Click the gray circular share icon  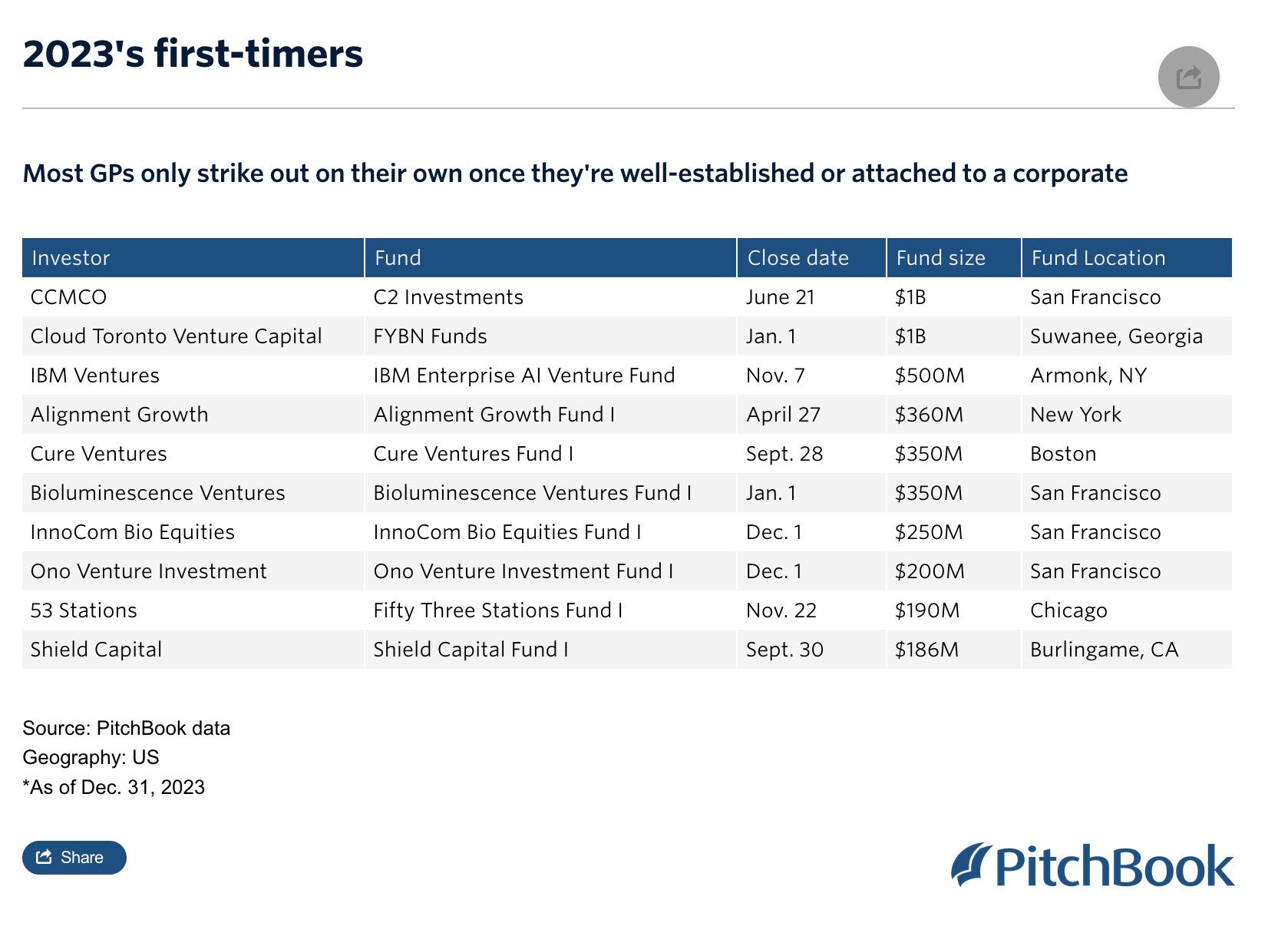click(1188, 77)
